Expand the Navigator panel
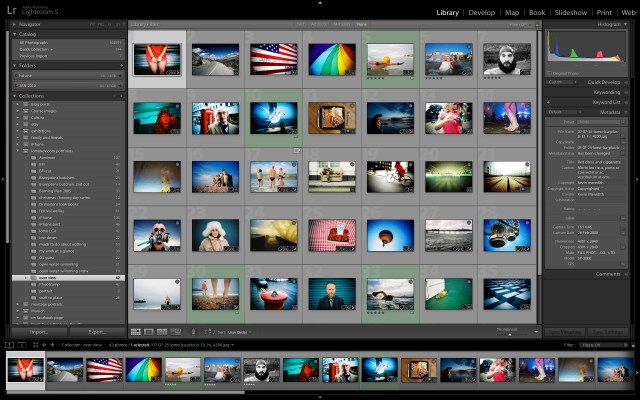The image size is (640, 400). click(x=14, y=24)
